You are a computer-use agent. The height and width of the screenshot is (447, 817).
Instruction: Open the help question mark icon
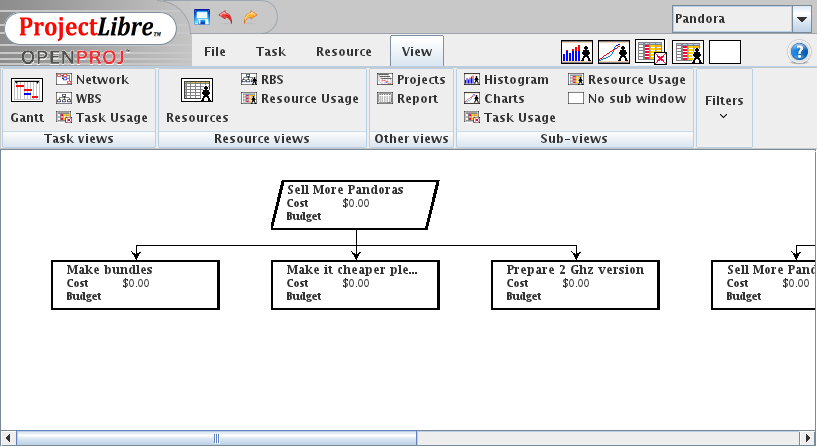(x=799, y=52)
